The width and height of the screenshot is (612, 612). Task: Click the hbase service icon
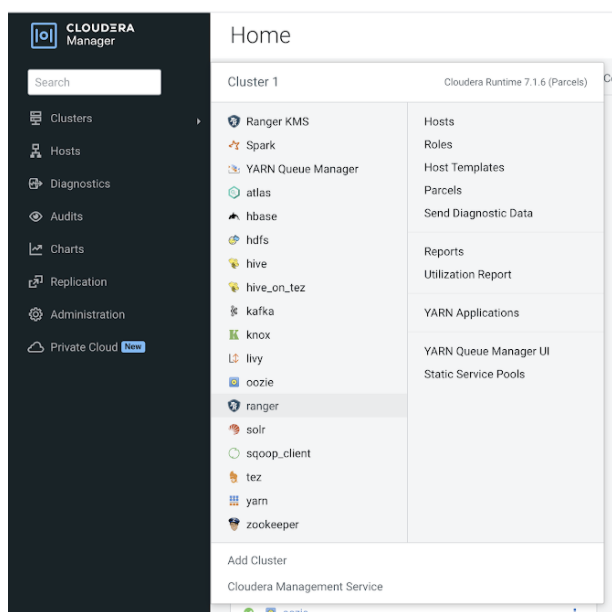[233, 217]
